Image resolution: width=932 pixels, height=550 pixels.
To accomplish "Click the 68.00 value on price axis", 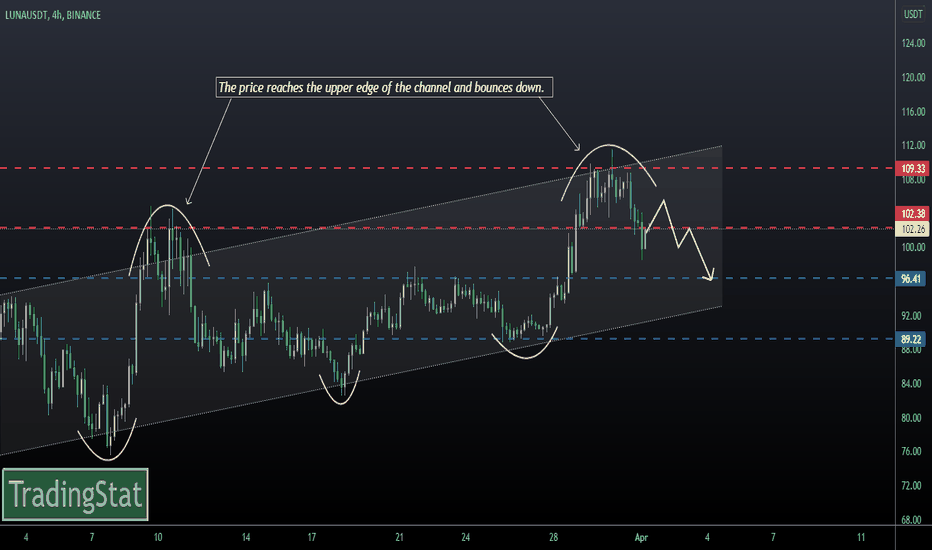I will (913, 520).
